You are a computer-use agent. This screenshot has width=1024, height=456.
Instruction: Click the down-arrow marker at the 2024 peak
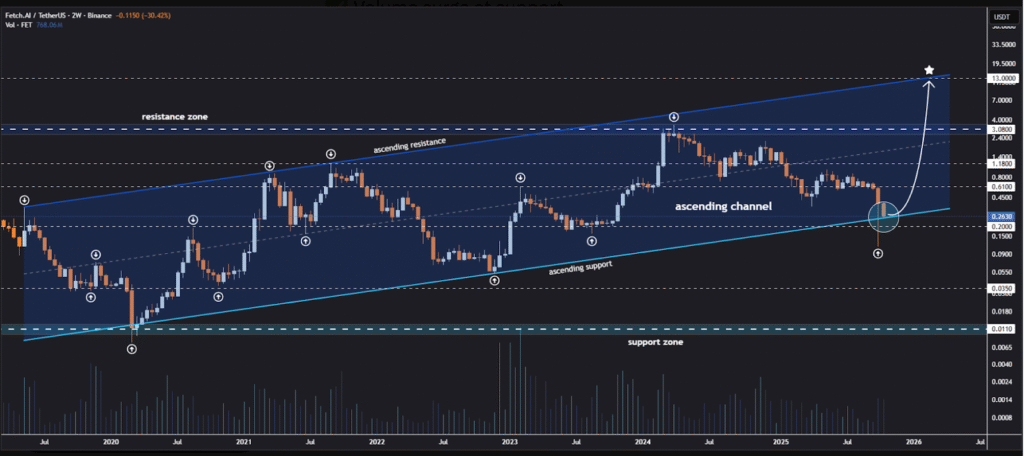tap(673, 117)
